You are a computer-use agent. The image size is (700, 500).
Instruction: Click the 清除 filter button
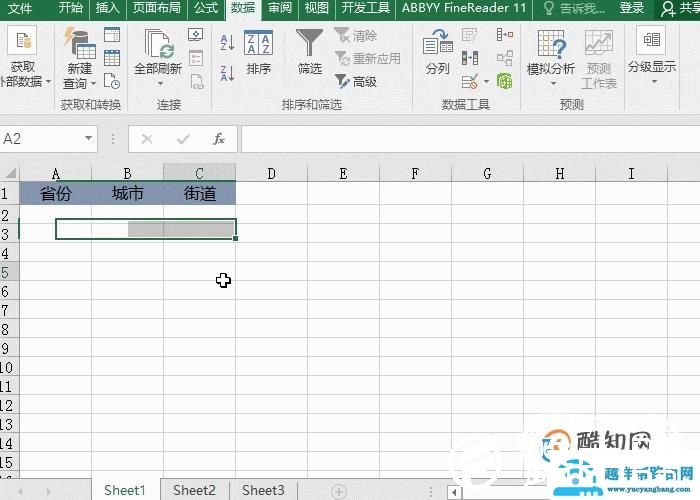pos(356,35)
